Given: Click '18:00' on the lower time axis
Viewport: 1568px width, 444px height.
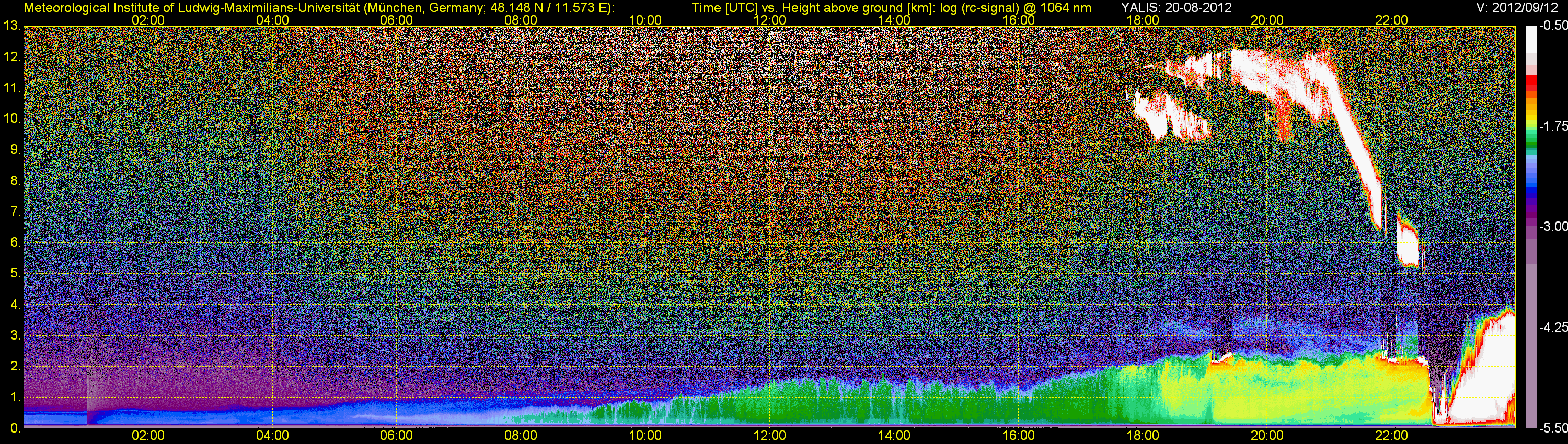Looking at the screenshot, I should click(x=1143, y=436).
